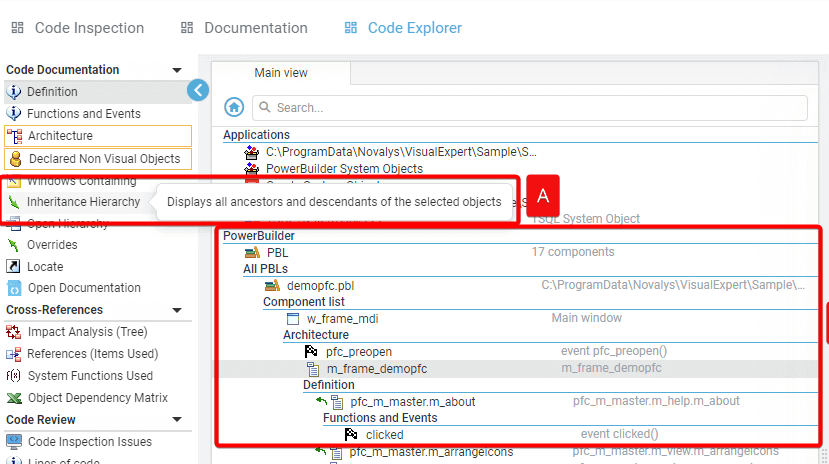This screenshot has width=829, height=464.
Task: Click the Functions and Events info icon
Action: tap(14, 114)
